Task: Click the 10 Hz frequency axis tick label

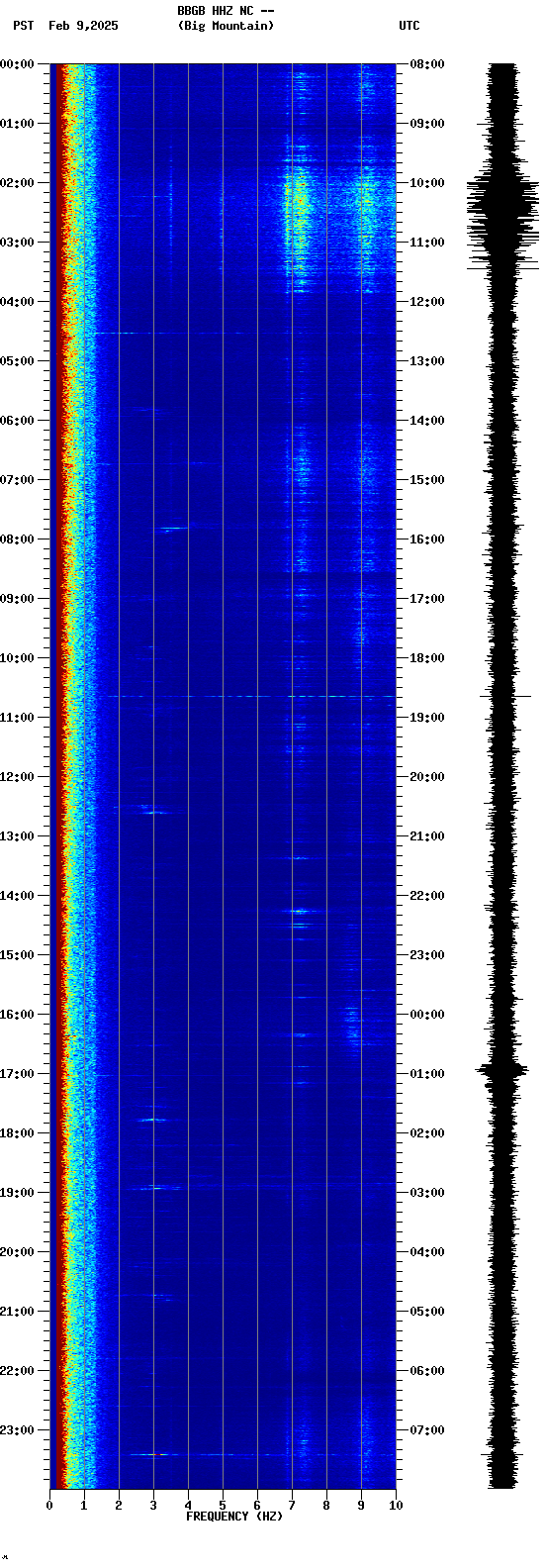Action: pos(396,1506)
